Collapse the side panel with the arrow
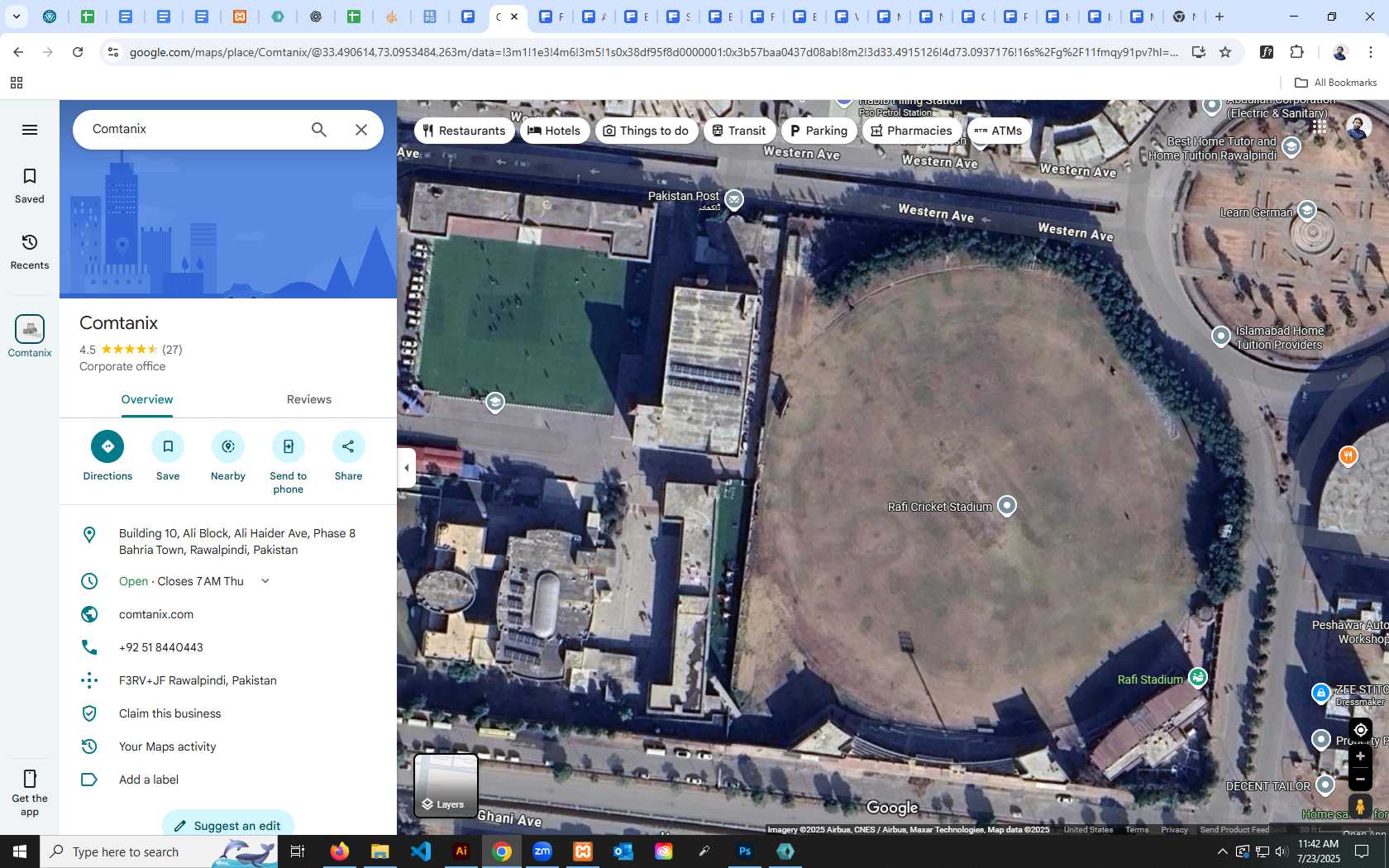Image resolution: width=1389 pixels, height=868 pixels. pos(406,468)
